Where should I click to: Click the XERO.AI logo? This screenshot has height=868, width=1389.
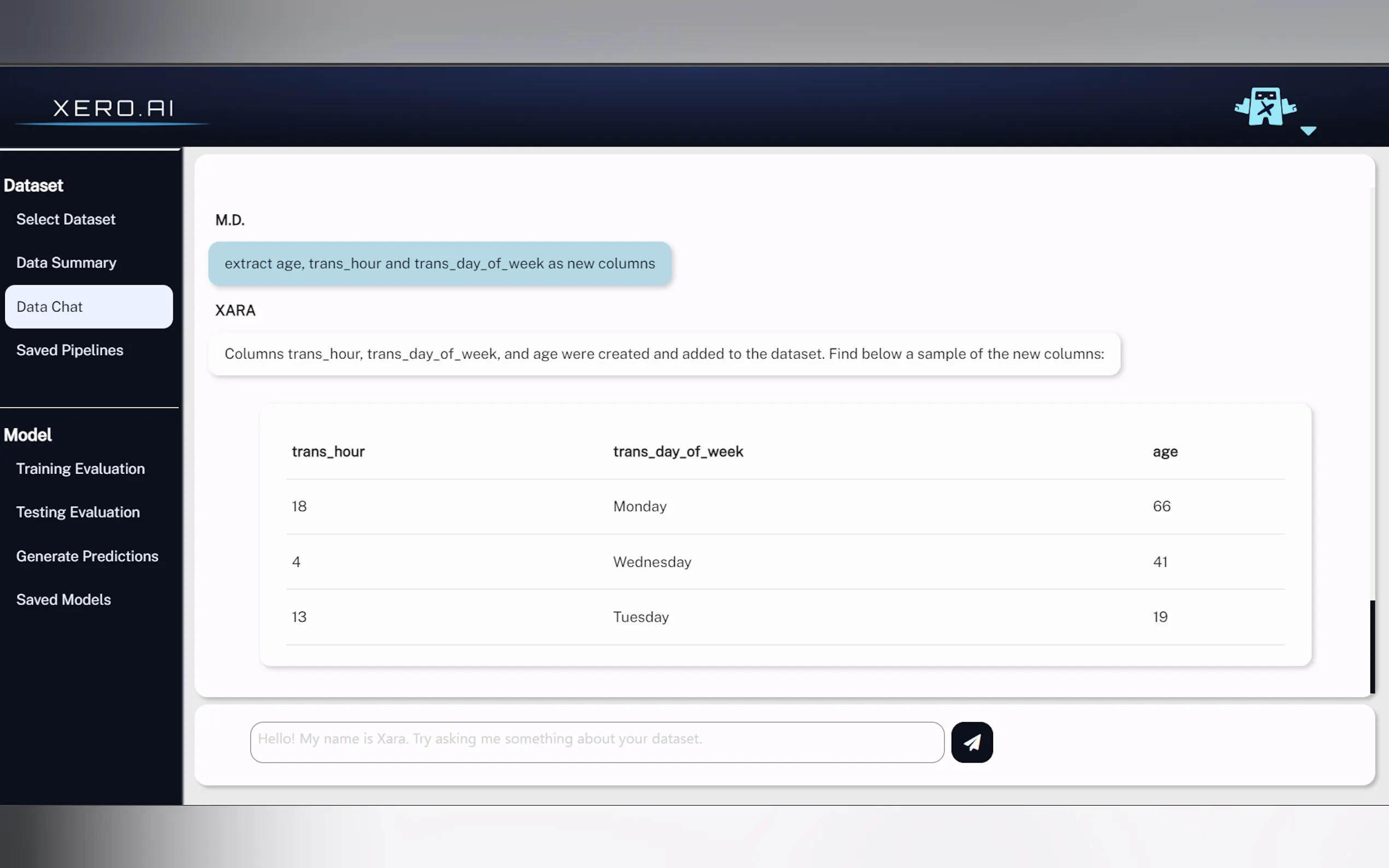113,108
